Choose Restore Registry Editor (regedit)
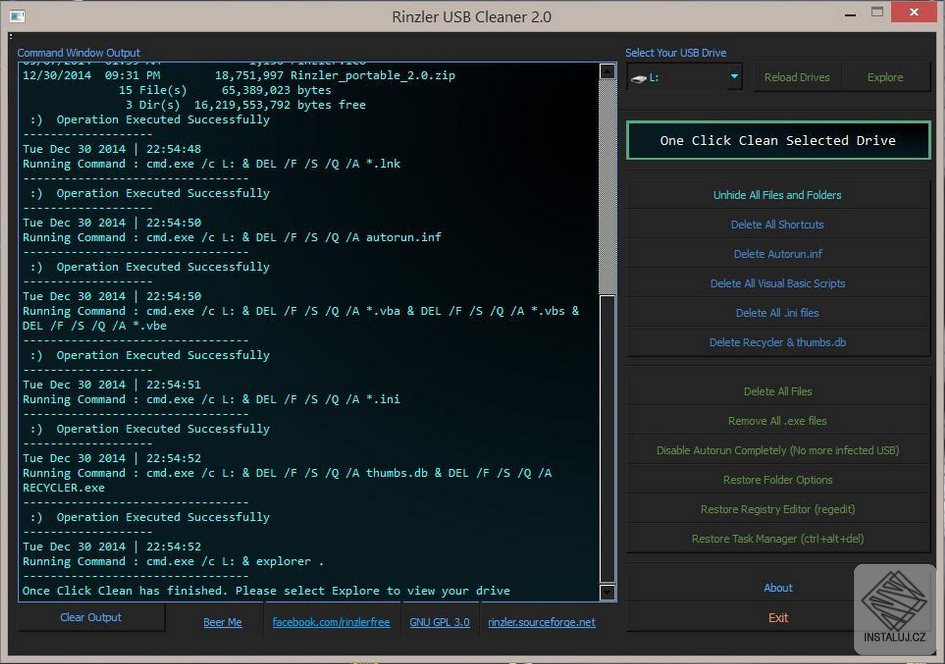 777,510
